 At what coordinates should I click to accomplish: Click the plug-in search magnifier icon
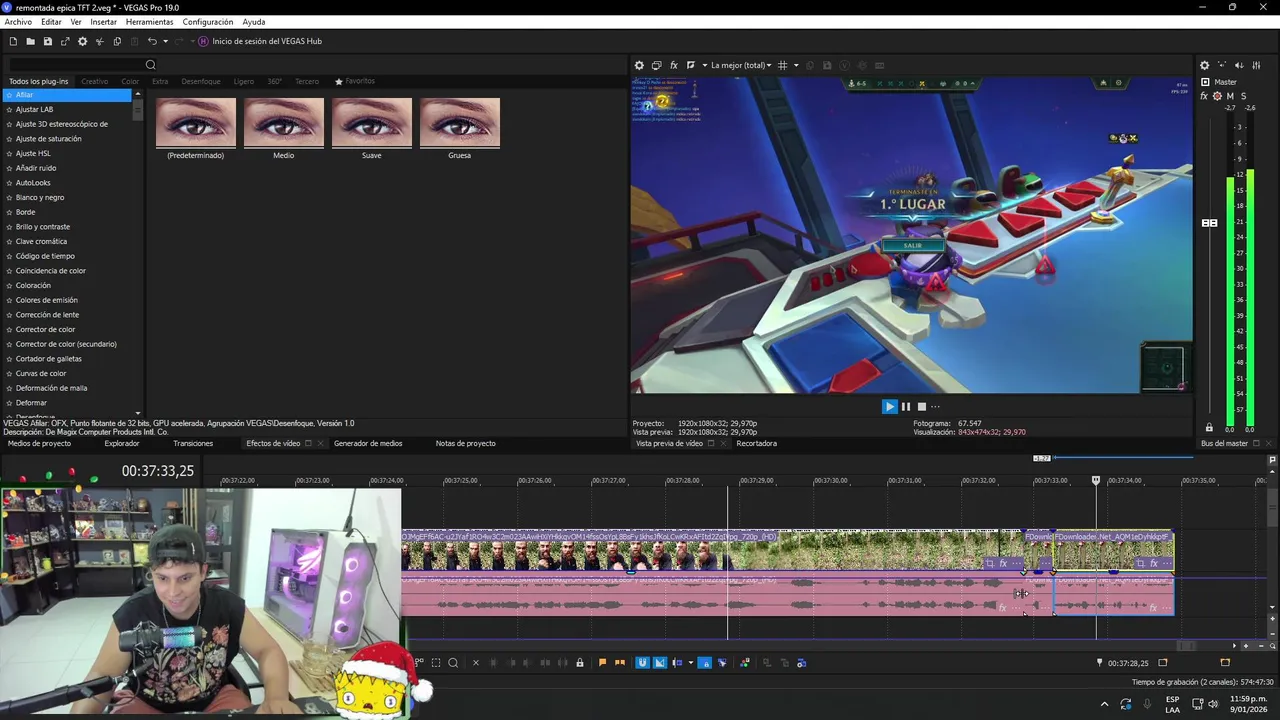[x=150, y=65]
